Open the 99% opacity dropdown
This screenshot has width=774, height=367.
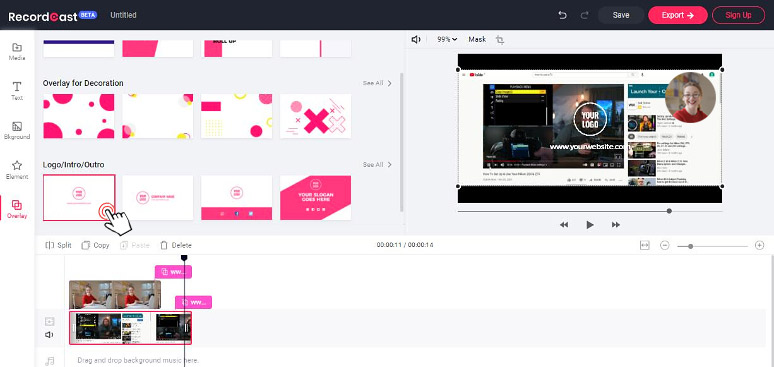[x=447, y=40]
